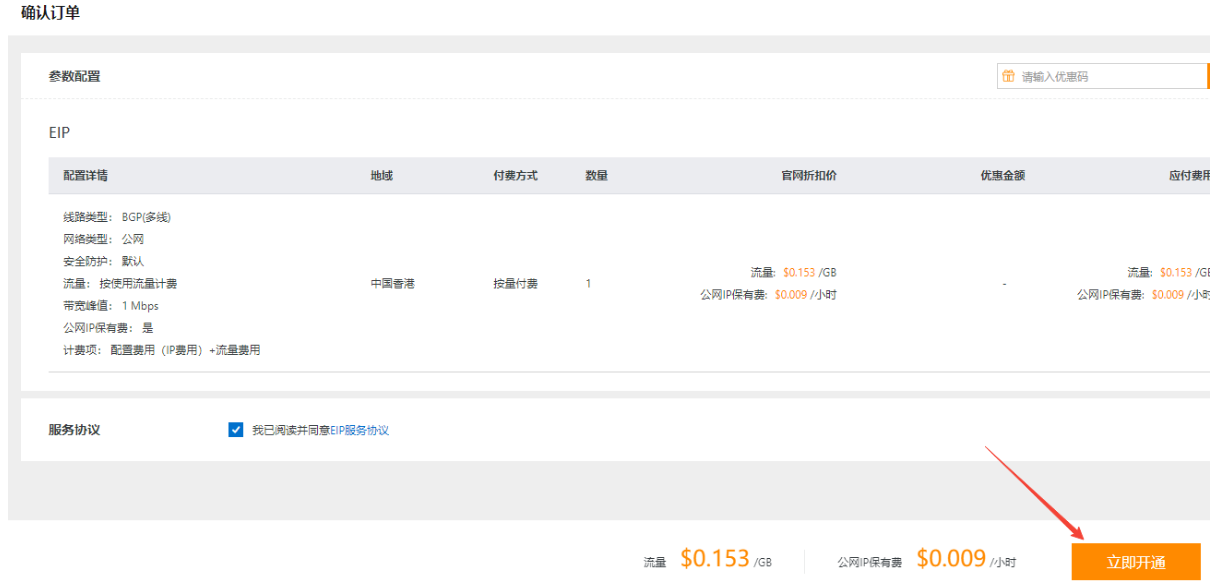Click the 优惠金额 column header
1215x581 pixels.
pos(1002,175)
